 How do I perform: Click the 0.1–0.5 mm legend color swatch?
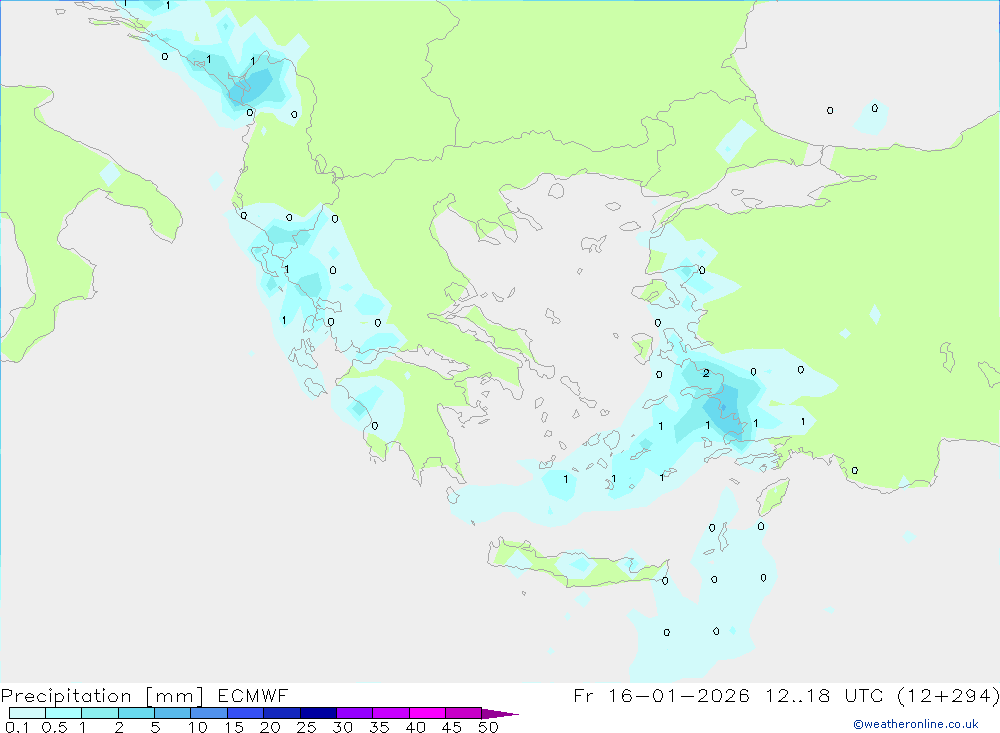[x=27, y=713]
